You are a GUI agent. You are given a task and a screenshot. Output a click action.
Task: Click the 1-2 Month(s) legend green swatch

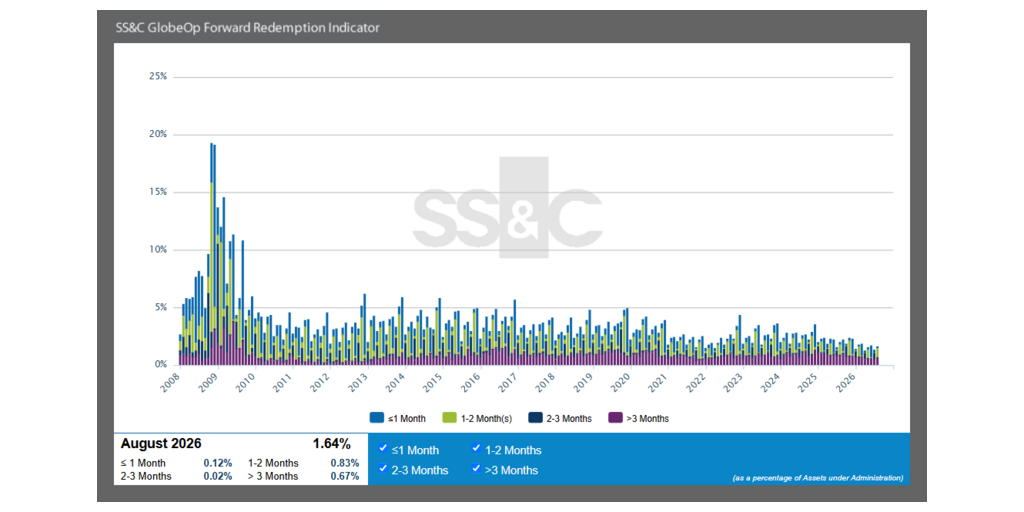point(450,418)
